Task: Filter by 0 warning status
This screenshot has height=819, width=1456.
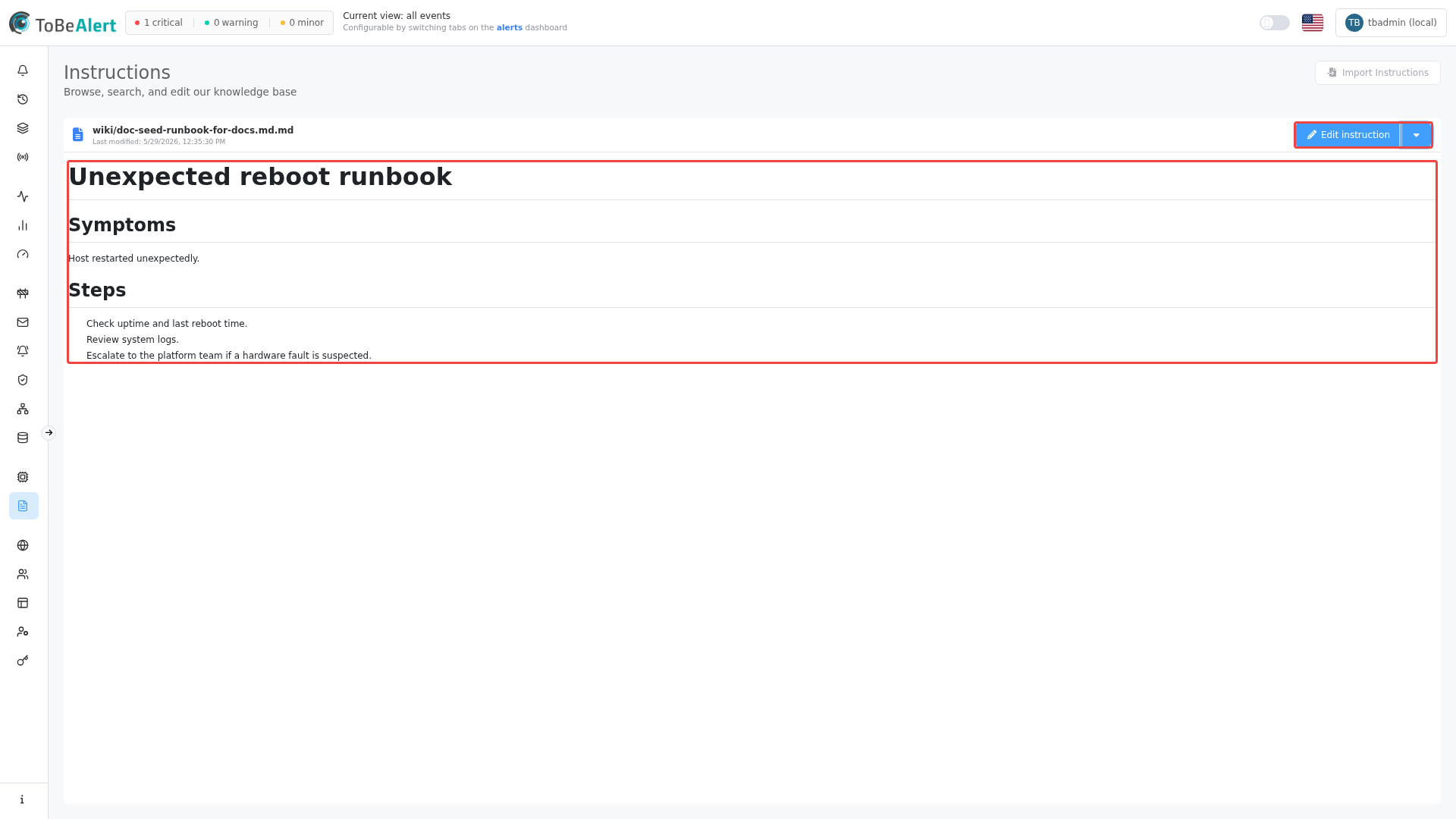Action: (231, 23)
